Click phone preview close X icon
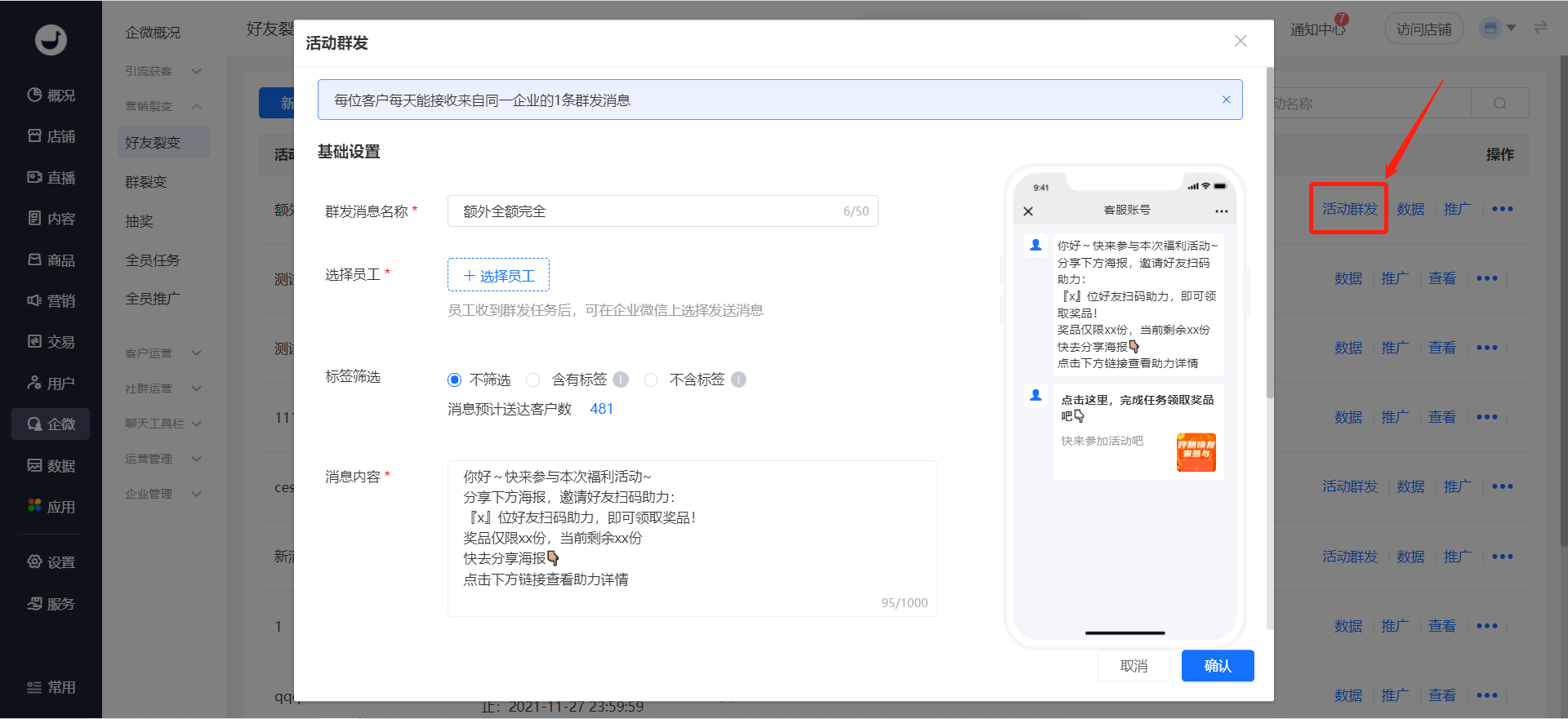This screenshot has height=719, width=1568. click(1028, 211)
